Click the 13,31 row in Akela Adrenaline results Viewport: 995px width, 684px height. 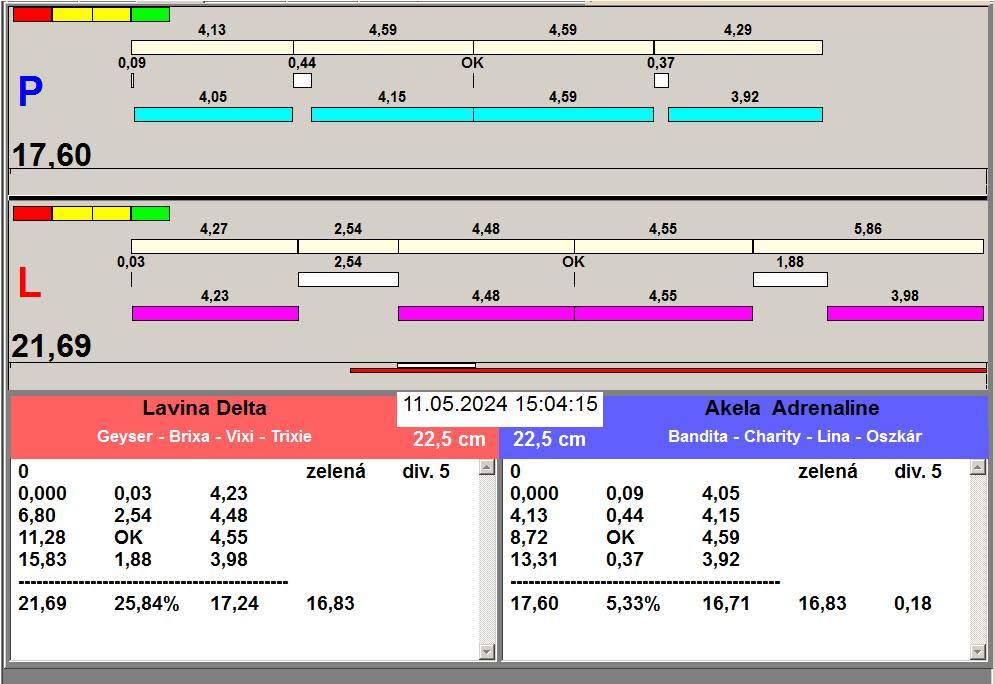[625, 560]
